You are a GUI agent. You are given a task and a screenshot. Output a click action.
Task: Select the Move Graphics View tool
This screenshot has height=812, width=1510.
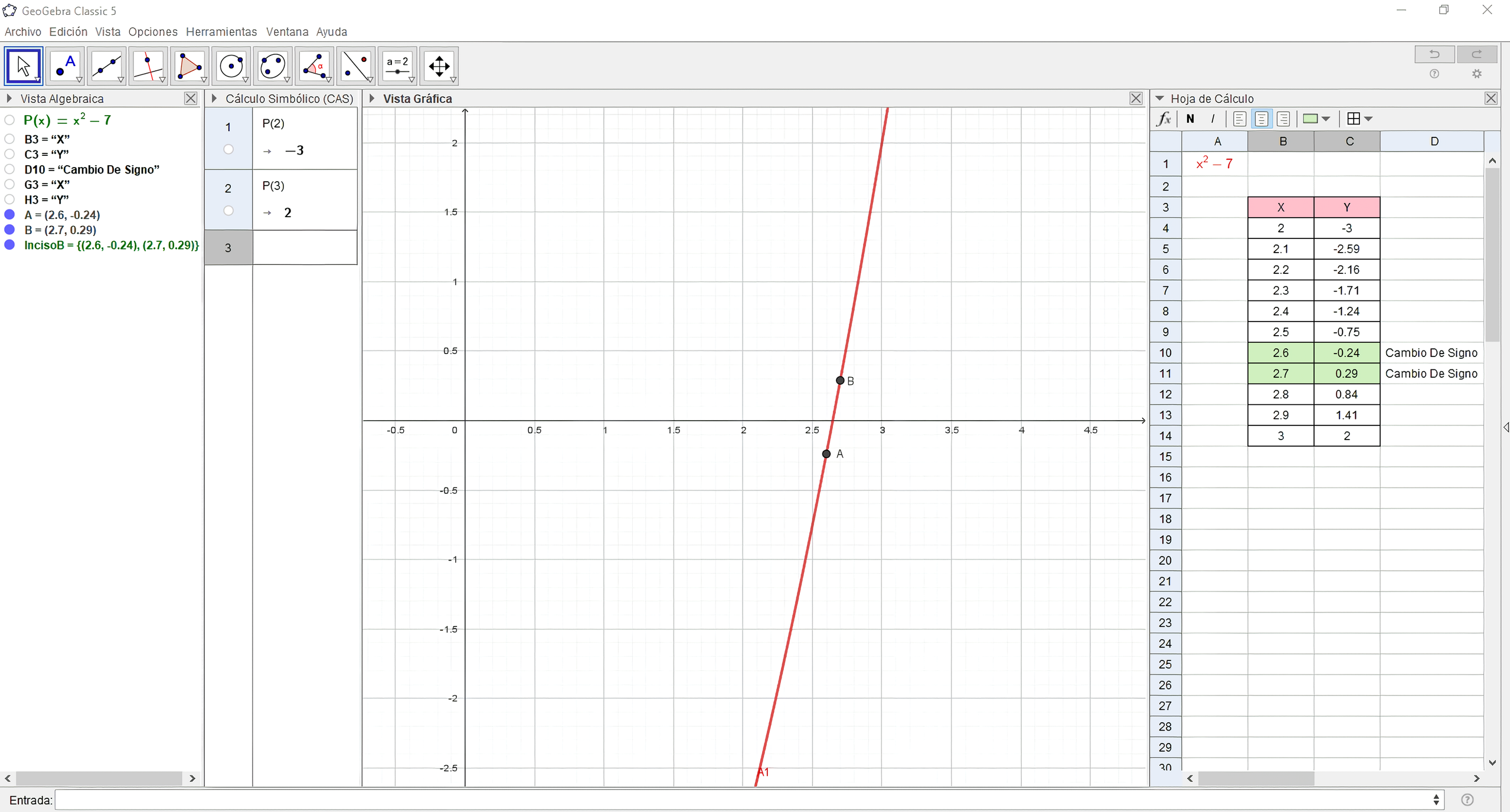(439, 66)
